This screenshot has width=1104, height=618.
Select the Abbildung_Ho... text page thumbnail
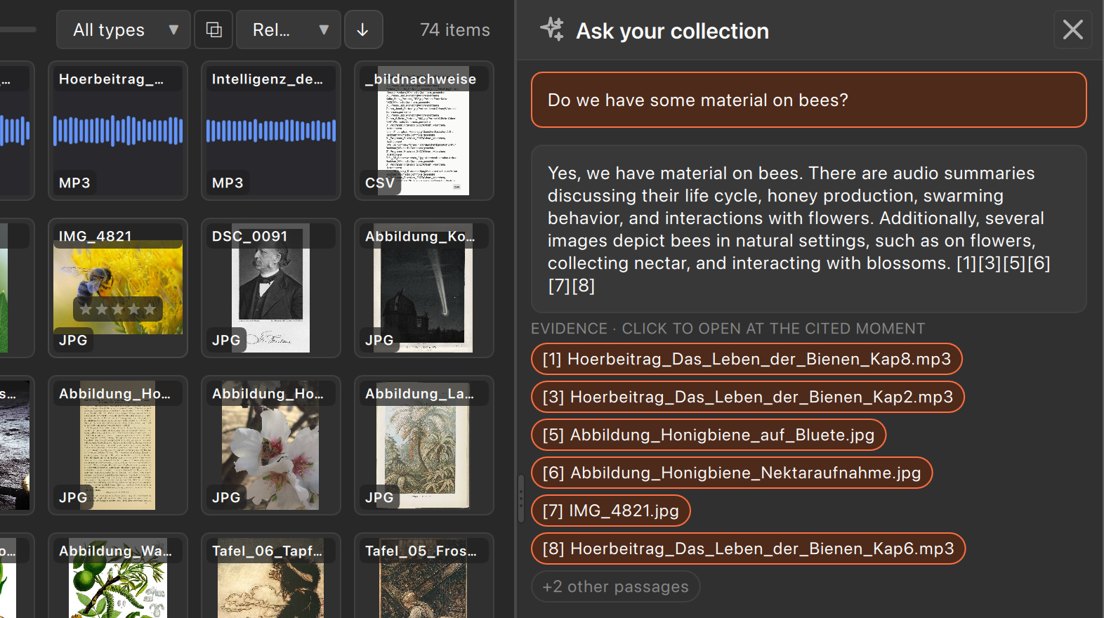118,445
